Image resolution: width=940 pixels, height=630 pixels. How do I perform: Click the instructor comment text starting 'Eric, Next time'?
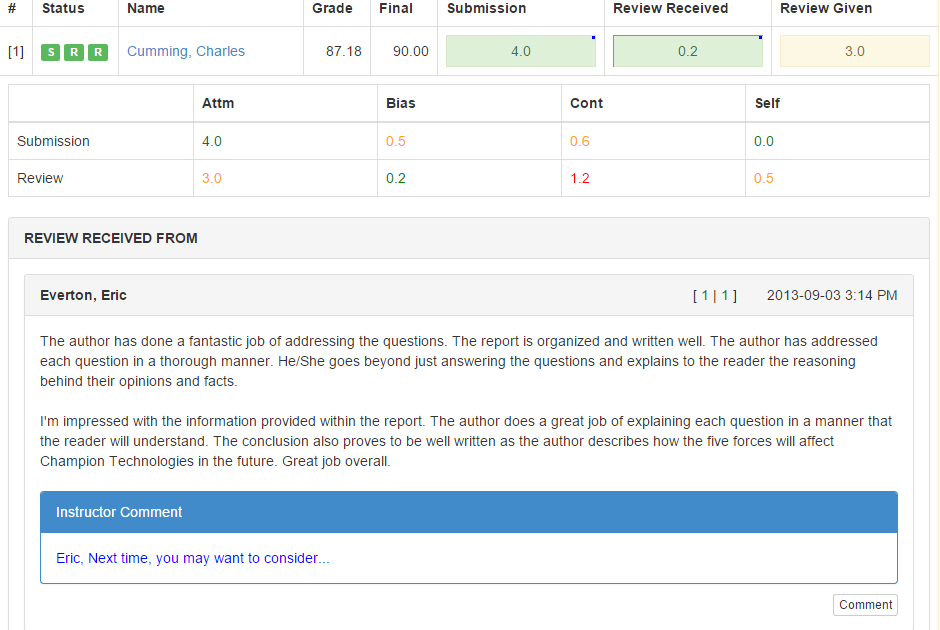[x=193, y=558]
